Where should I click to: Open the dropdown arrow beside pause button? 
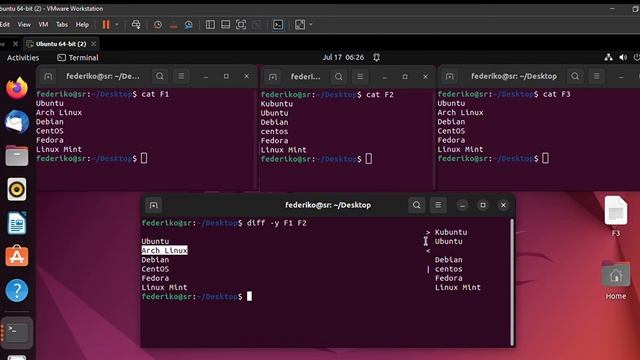coord(117,25)
